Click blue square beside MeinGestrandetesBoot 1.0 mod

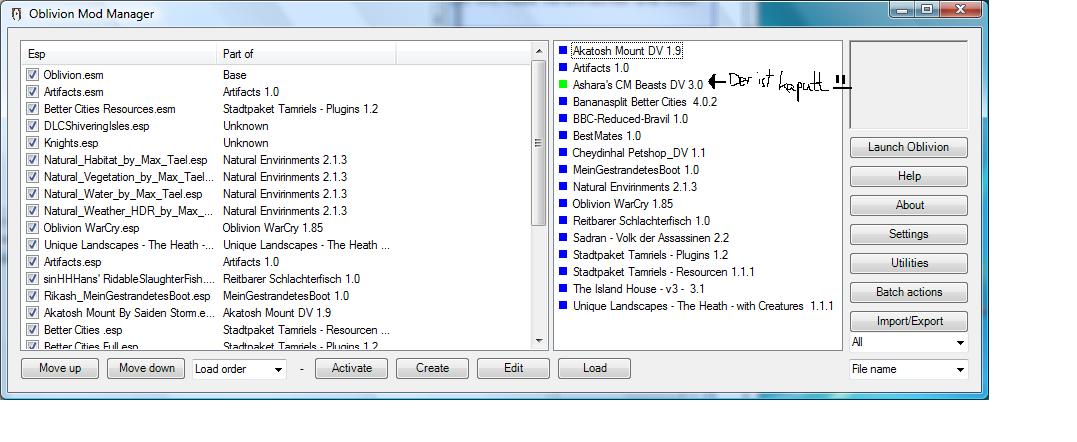click(563, 170)
